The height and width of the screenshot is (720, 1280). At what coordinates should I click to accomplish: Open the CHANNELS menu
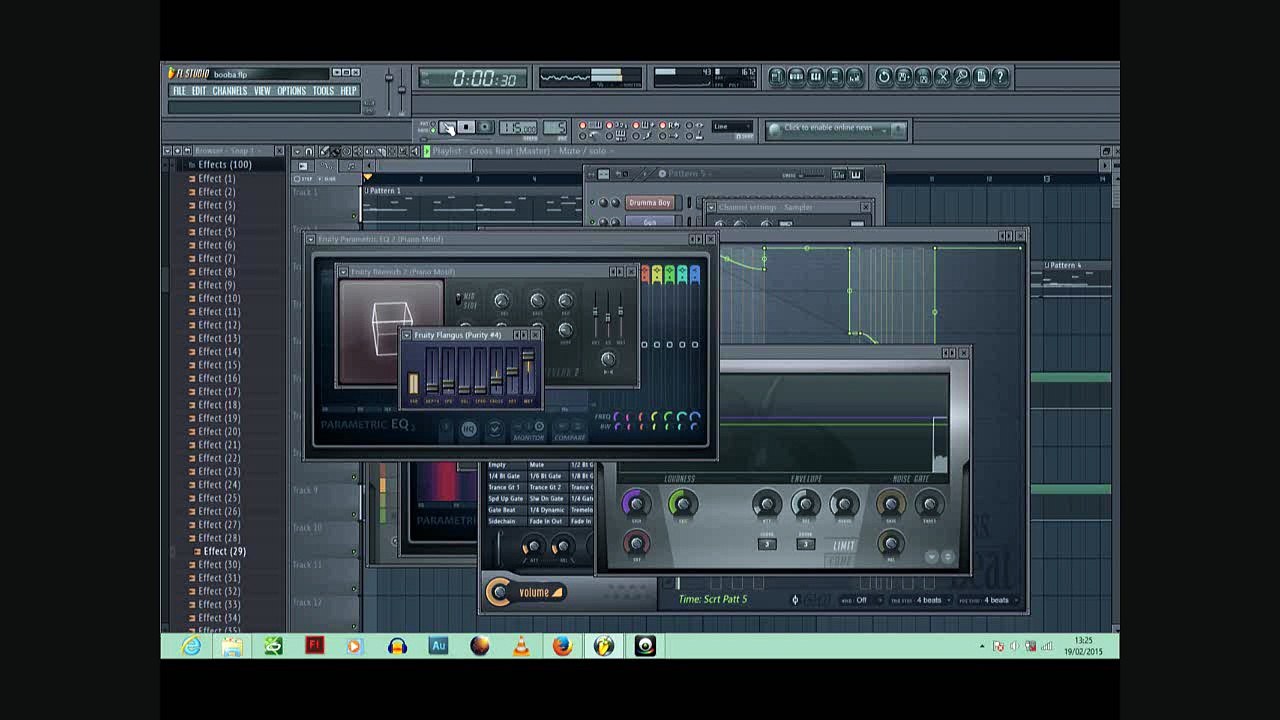pos(230,91)
